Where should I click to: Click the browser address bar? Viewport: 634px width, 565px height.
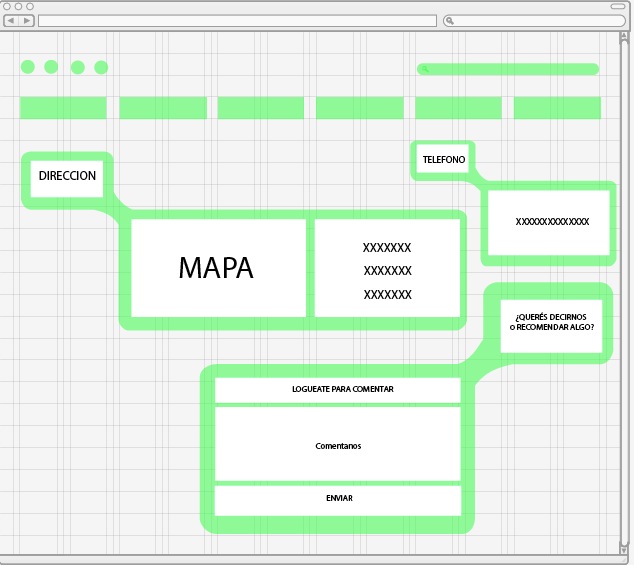coord(237,20)
